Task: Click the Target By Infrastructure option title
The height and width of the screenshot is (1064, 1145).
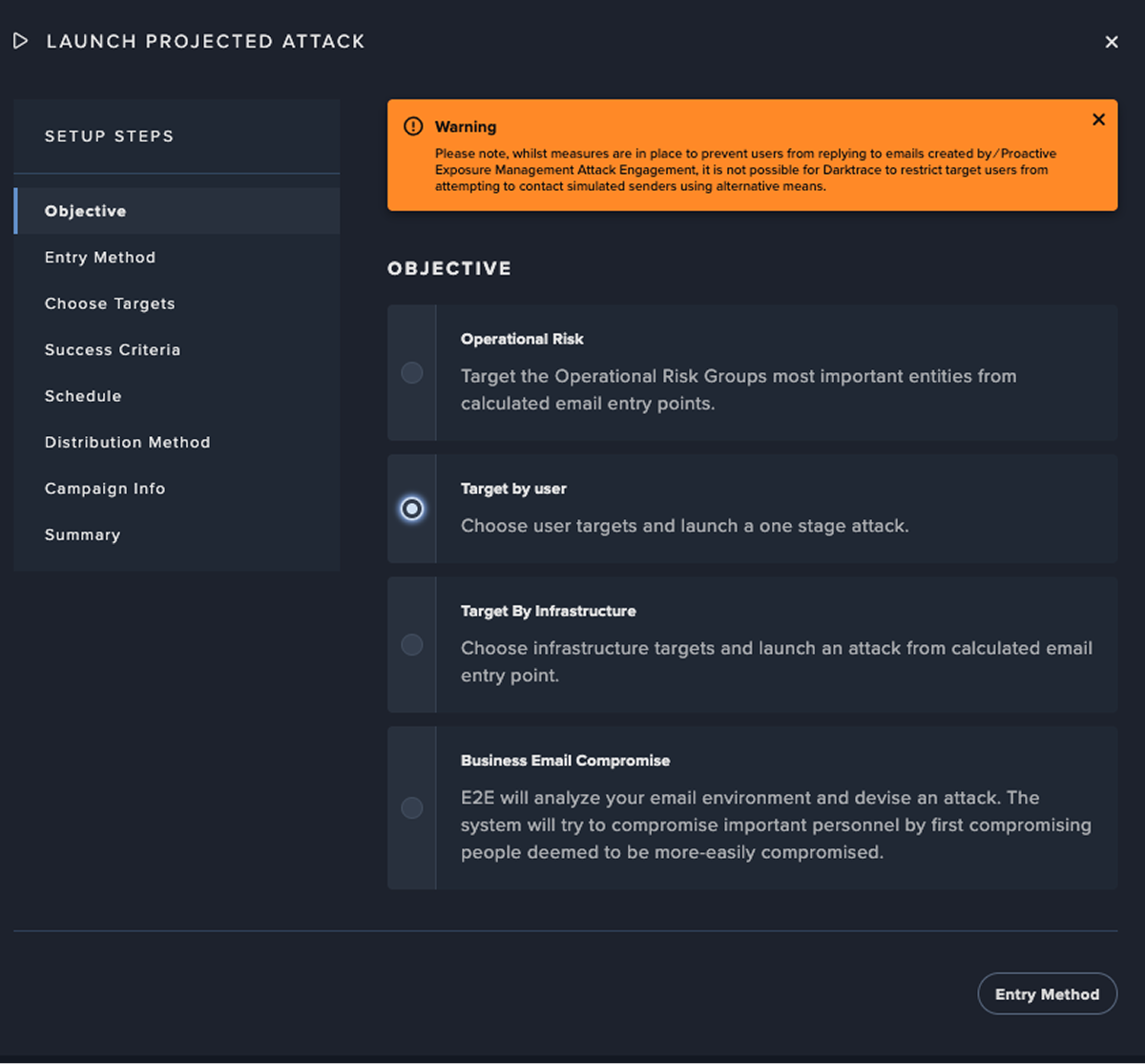Action: tap(548, 611)
